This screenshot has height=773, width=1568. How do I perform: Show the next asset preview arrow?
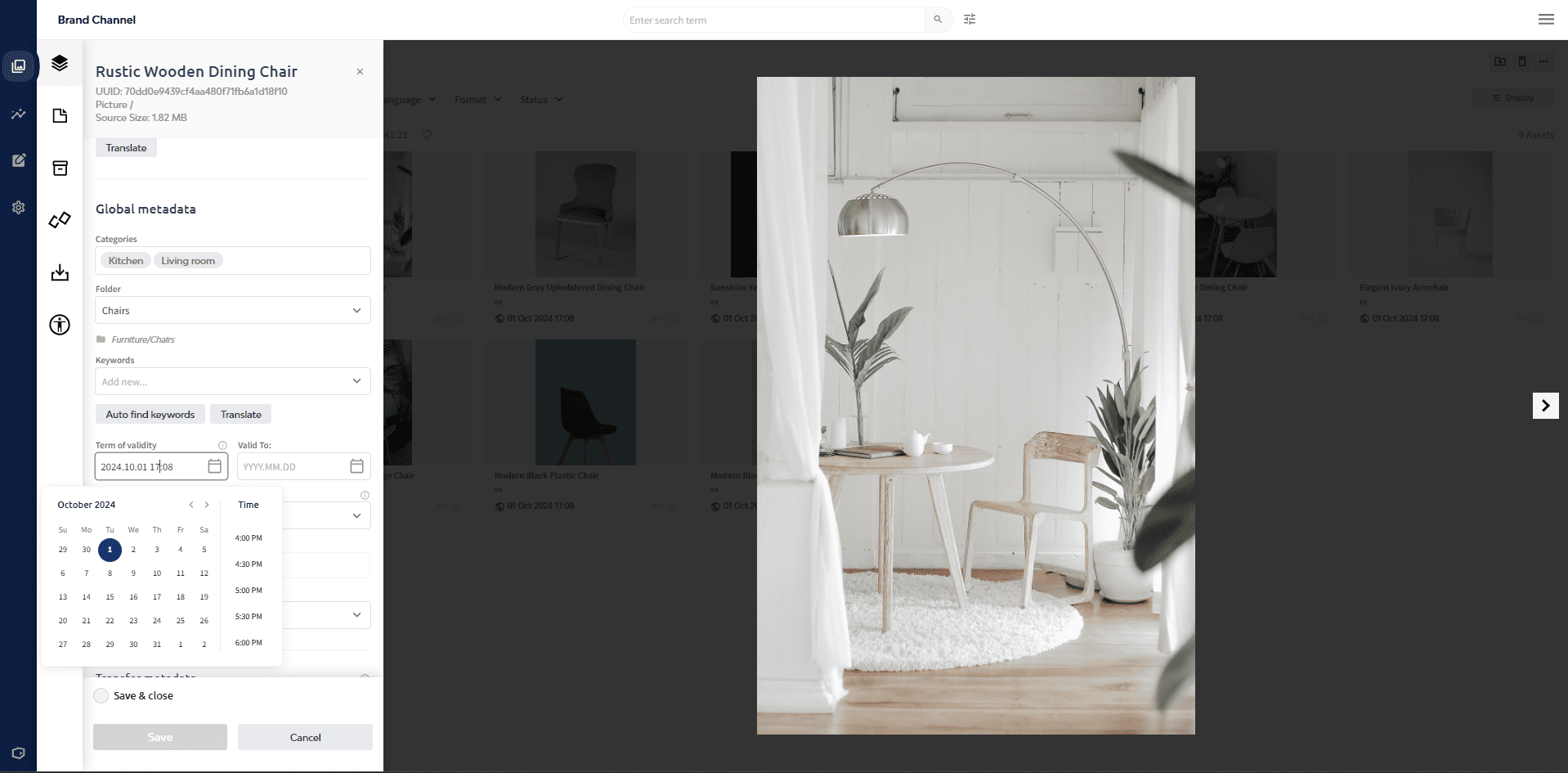point(1545,406)
